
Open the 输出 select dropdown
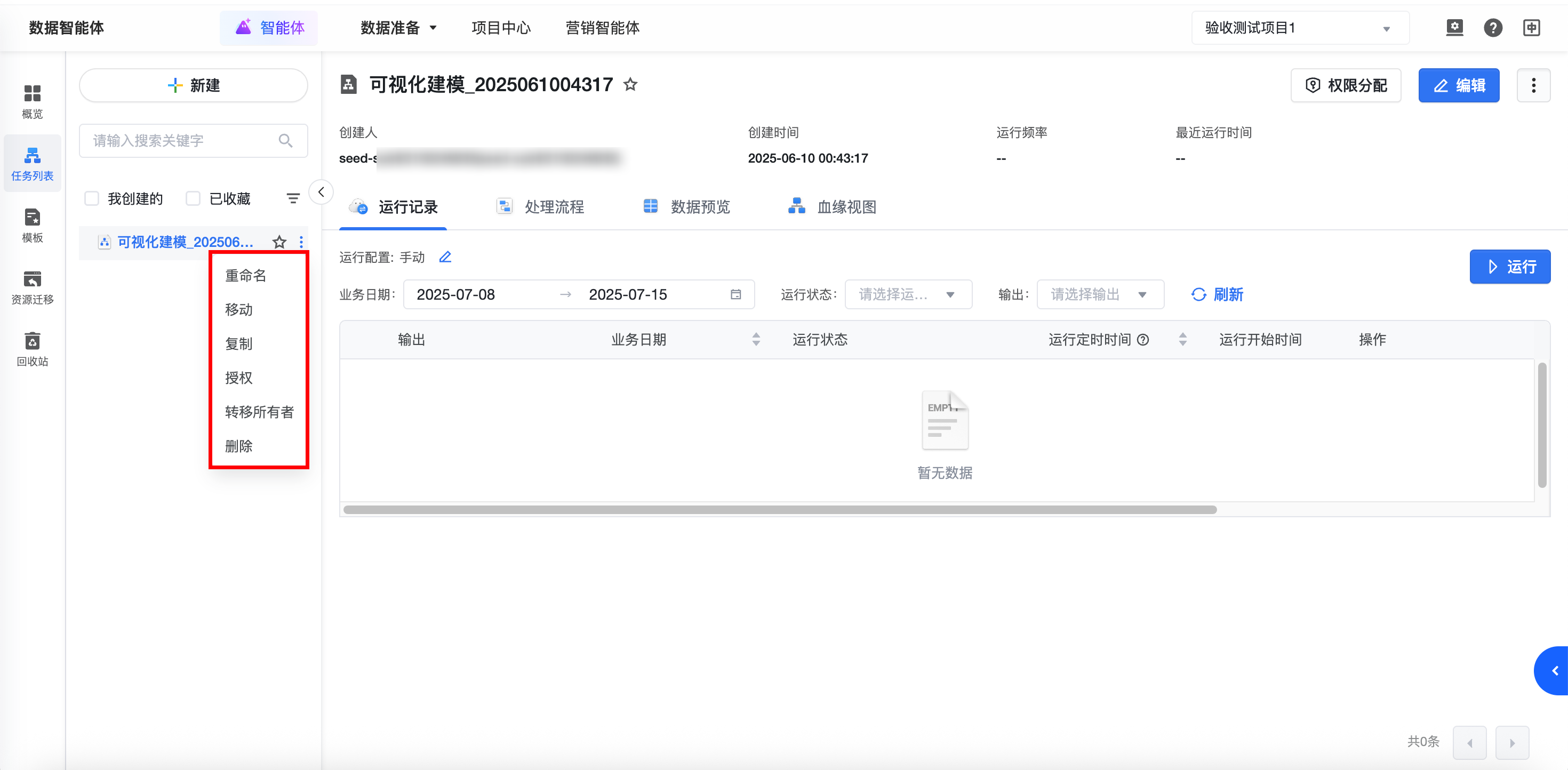click(1099, 294)
